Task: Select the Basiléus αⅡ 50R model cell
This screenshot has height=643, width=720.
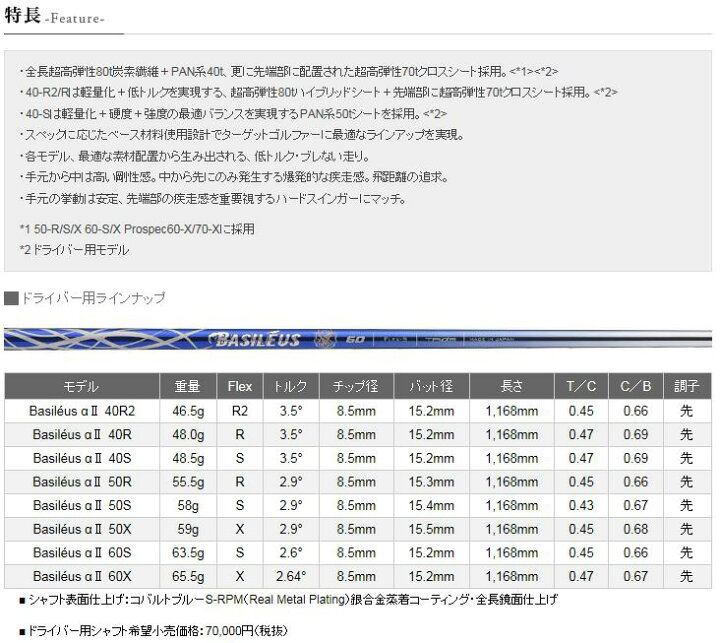Action: point(82,482)
